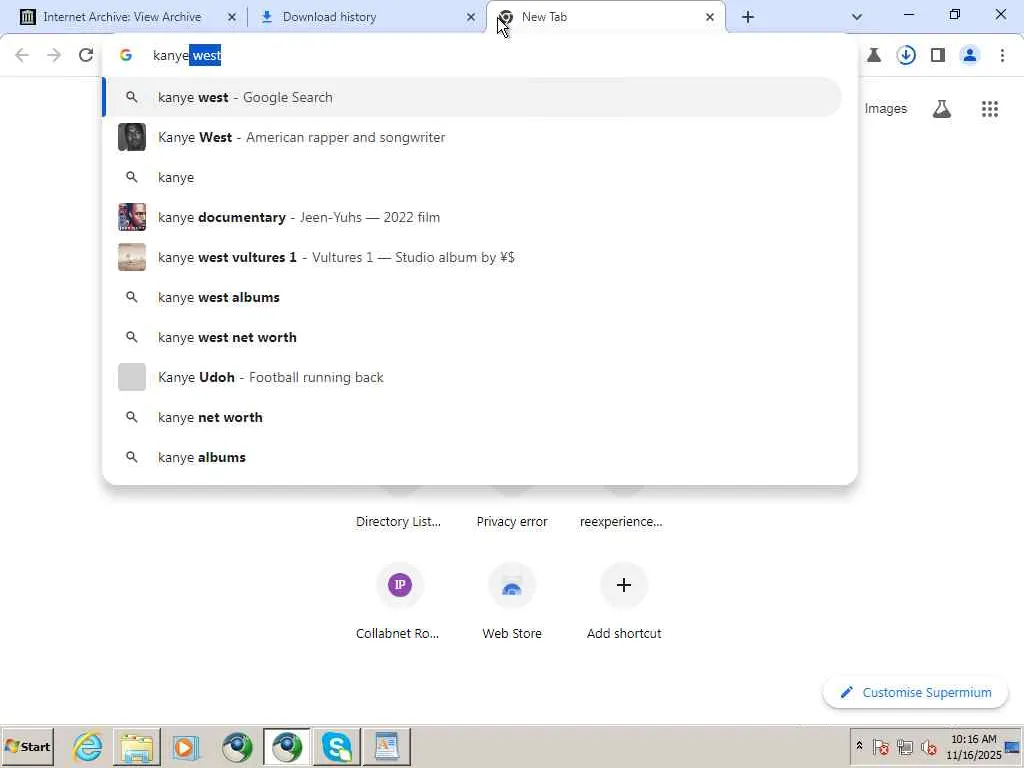Close the Download history tab

coord(470,17)
